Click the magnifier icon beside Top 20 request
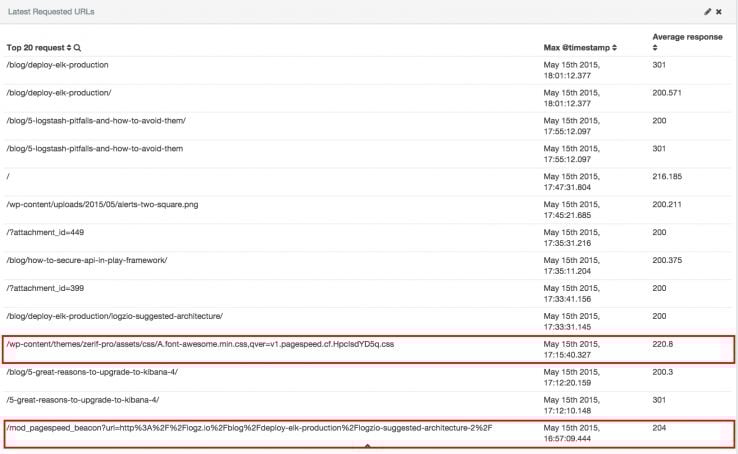This screenshot has height=454, width=738. [77, 48]
